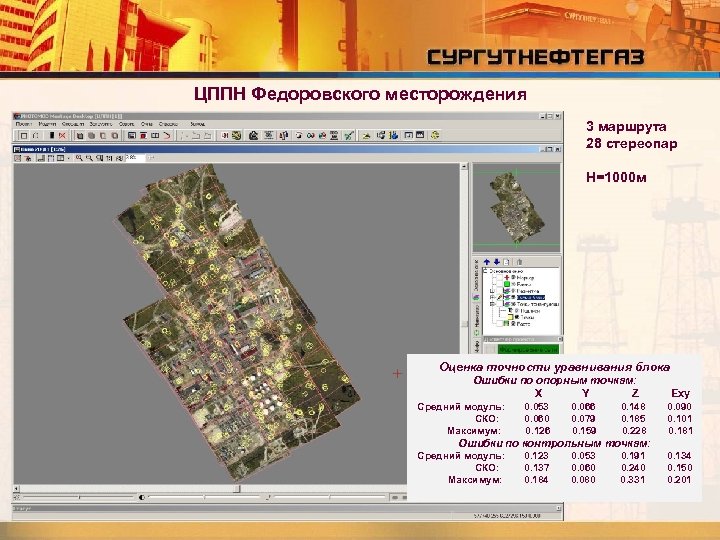The width and height of the screenshot is (720, 540).
Task: Click the red X delete icon in main toolbar
Action: tap(62, 135)
